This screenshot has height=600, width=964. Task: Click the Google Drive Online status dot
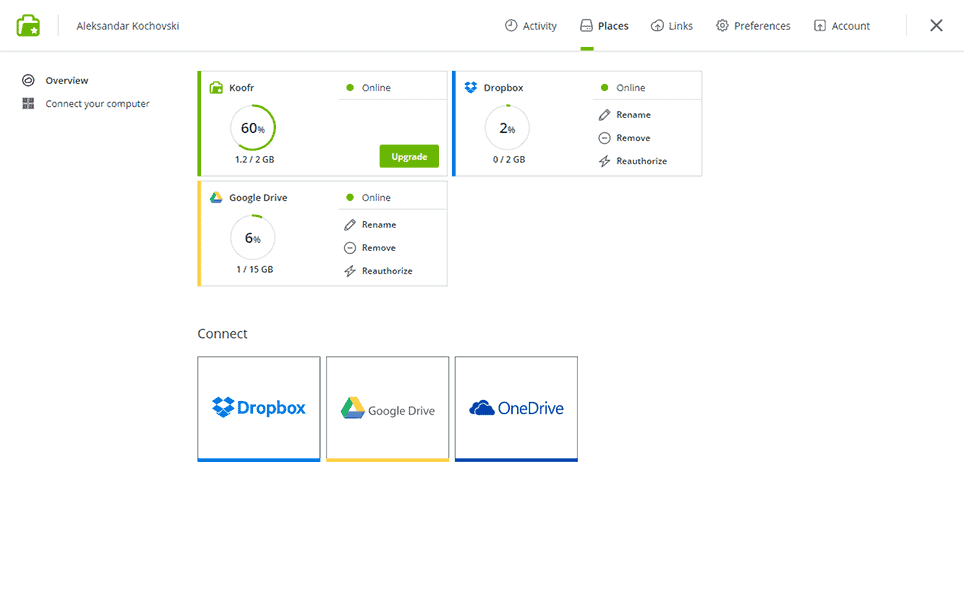click(x=350, y=197)
